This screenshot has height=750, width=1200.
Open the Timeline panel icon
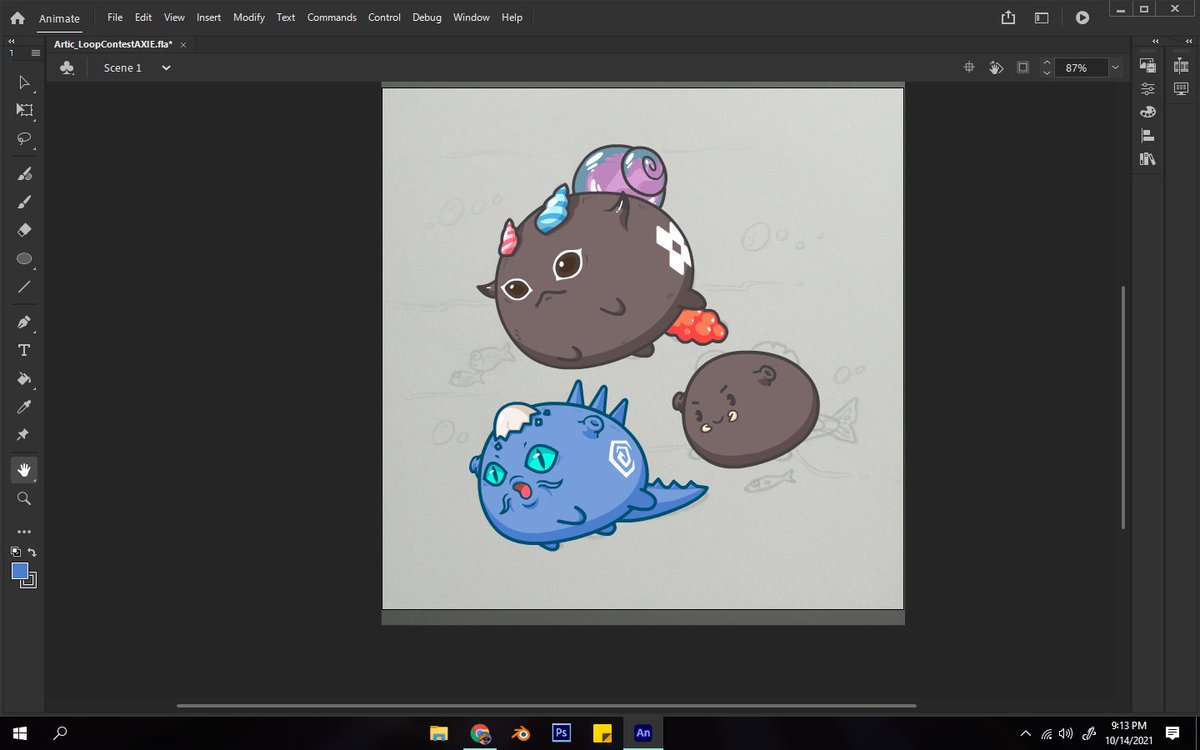click(x=1181, y=66)
